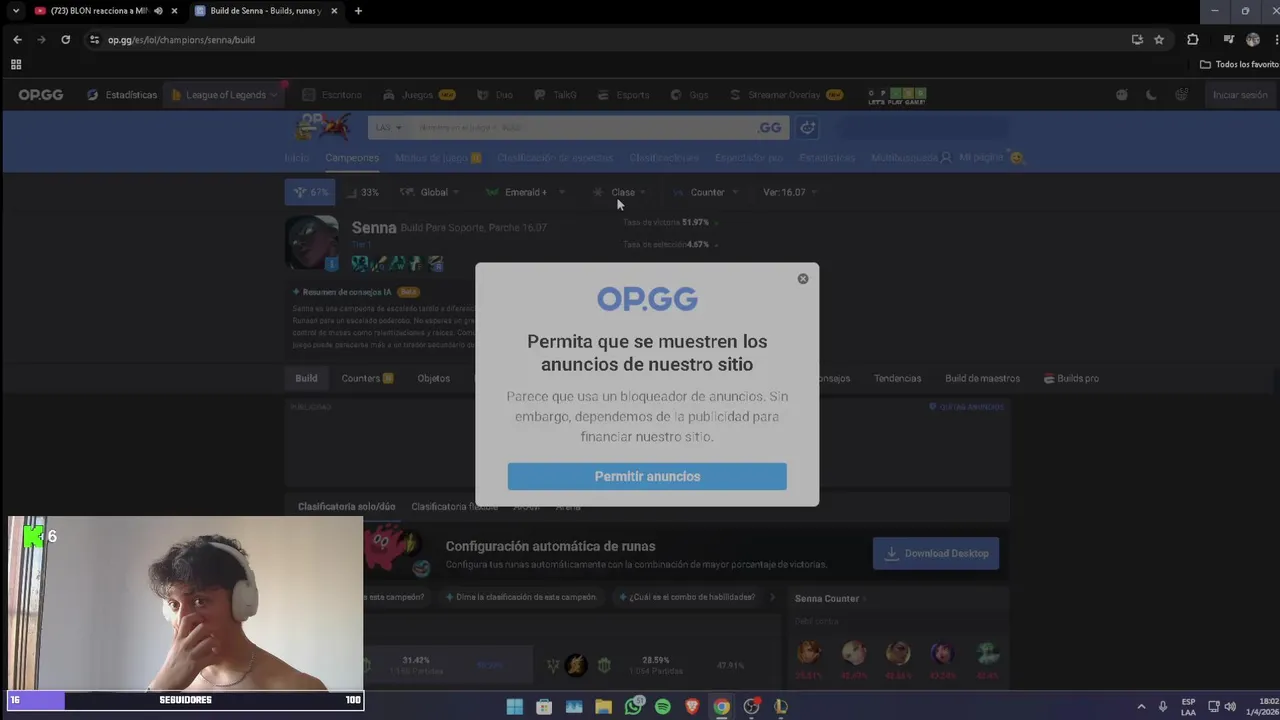
Task: Go back with the browser back arrow
Action: coord(17,40)
